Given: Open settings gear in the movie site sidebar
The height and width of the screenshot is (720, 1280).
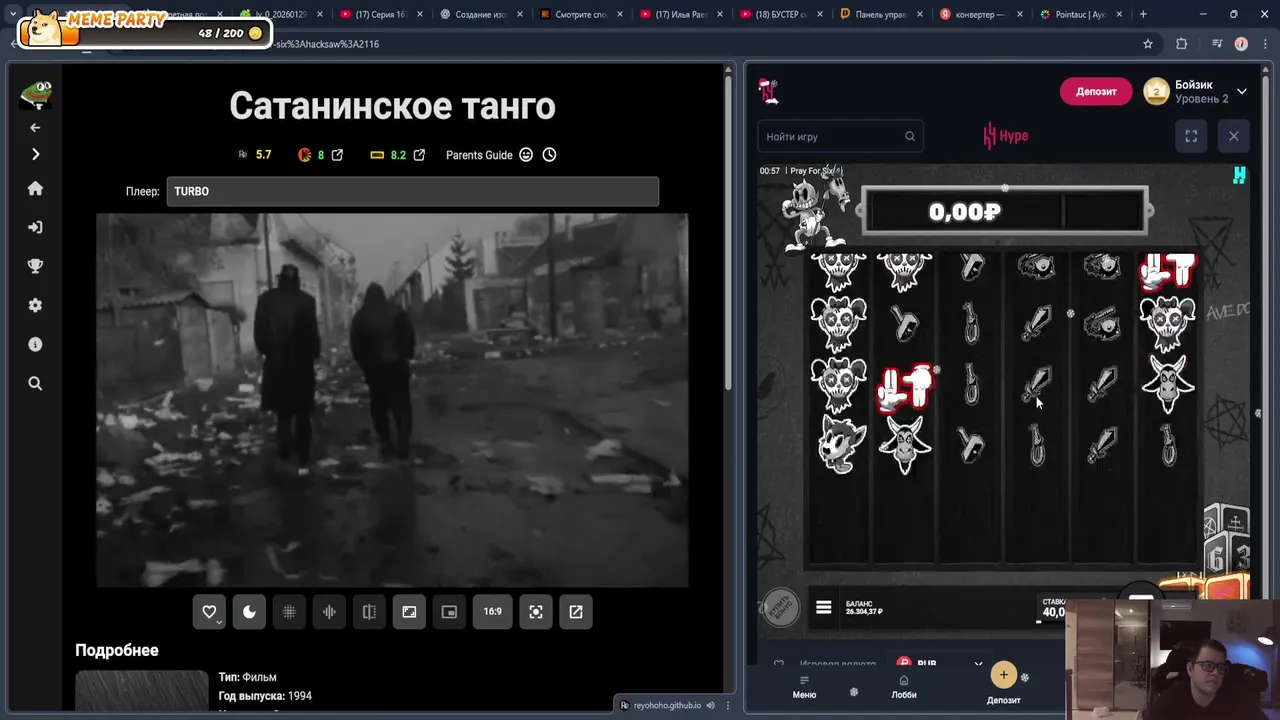Looking at the screenshot, I should tap(35, 305).
